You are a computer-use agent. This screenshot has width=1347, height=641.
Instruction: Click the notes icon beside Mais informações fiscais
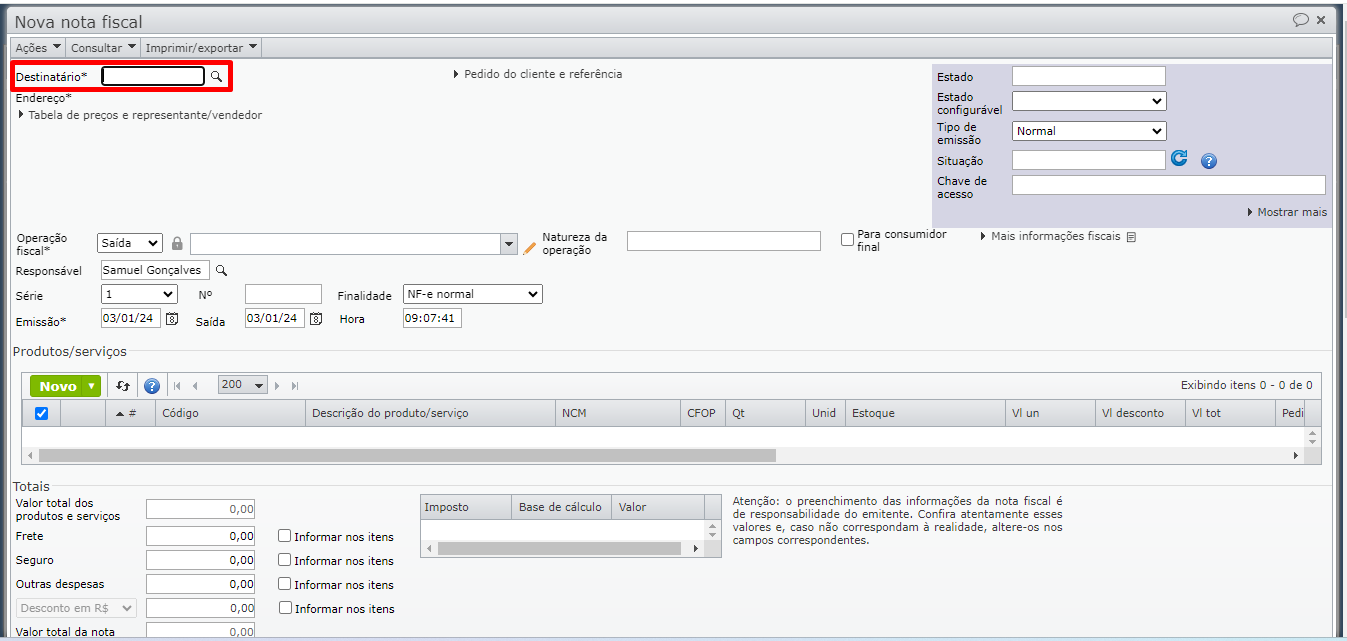(x=1131, y=237)
